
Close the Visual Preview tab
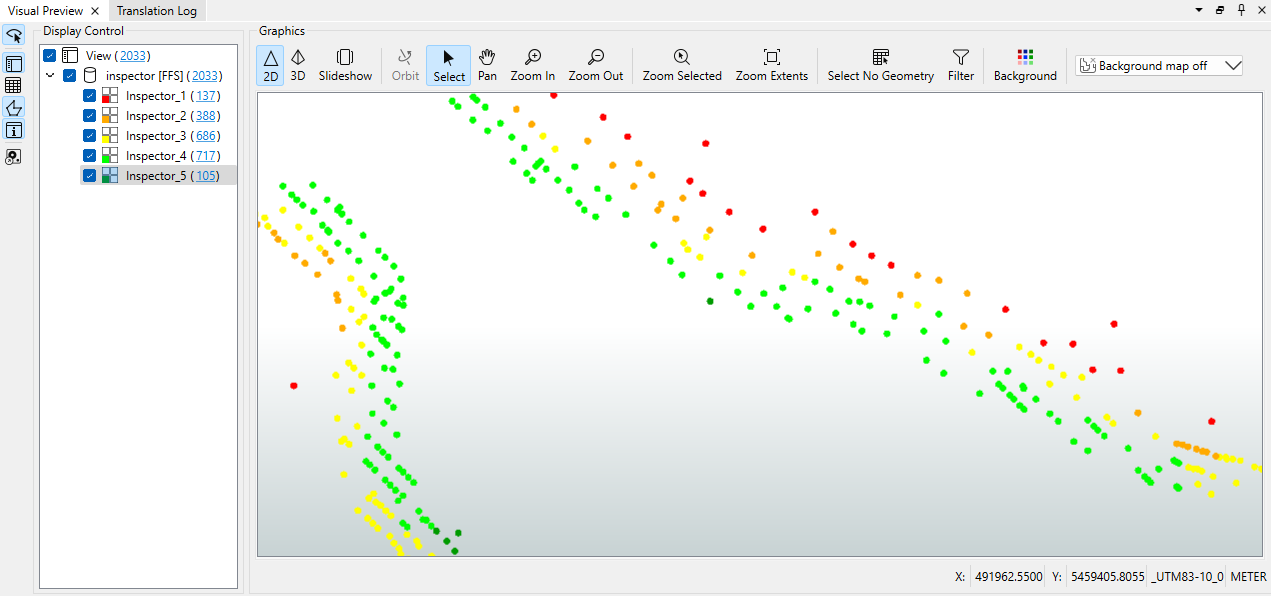pos(94,11)
